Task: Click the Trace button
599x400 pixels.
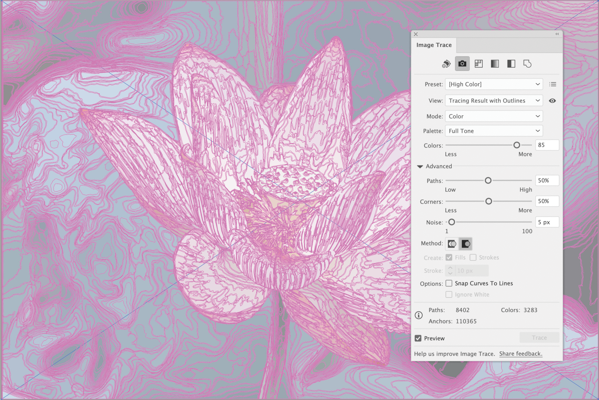Action: 539,338
